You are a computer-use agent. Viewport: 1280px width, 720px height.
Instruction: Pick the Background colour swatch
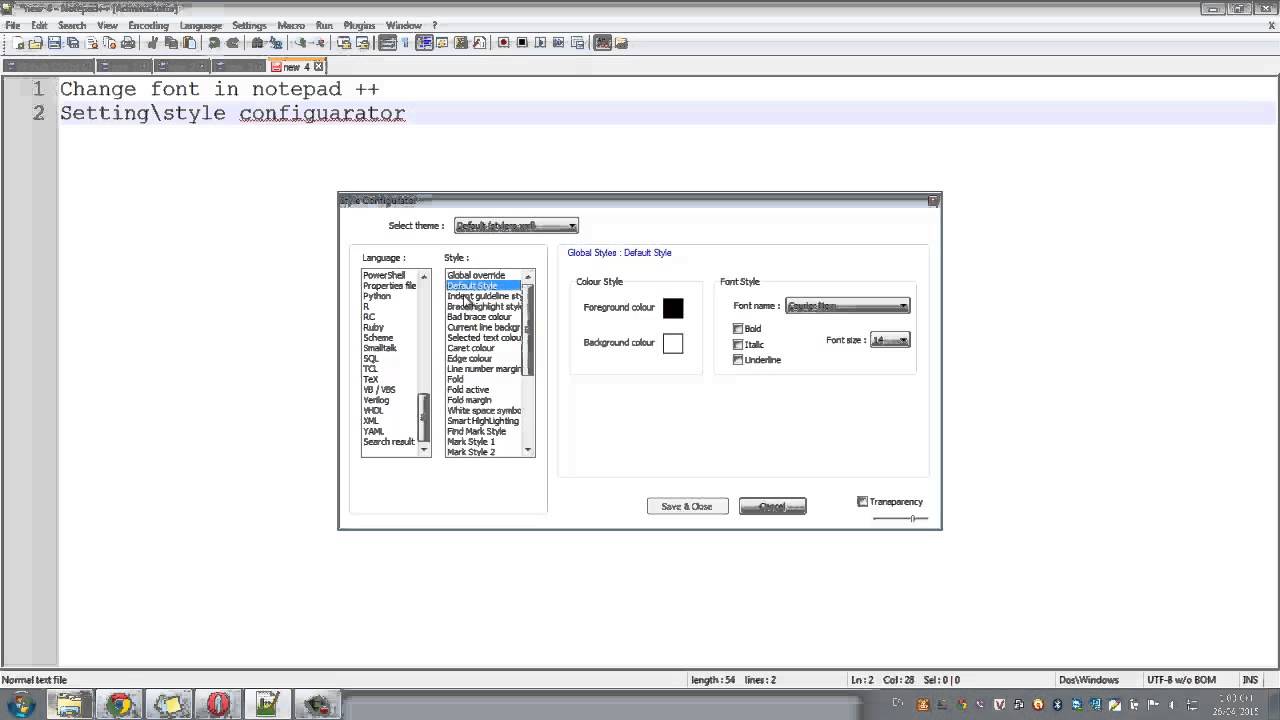click(673, 343)
